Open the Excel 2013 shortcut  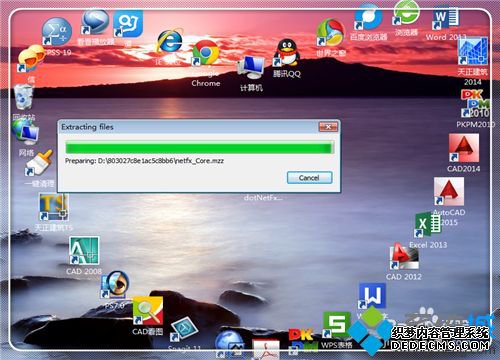428,225
